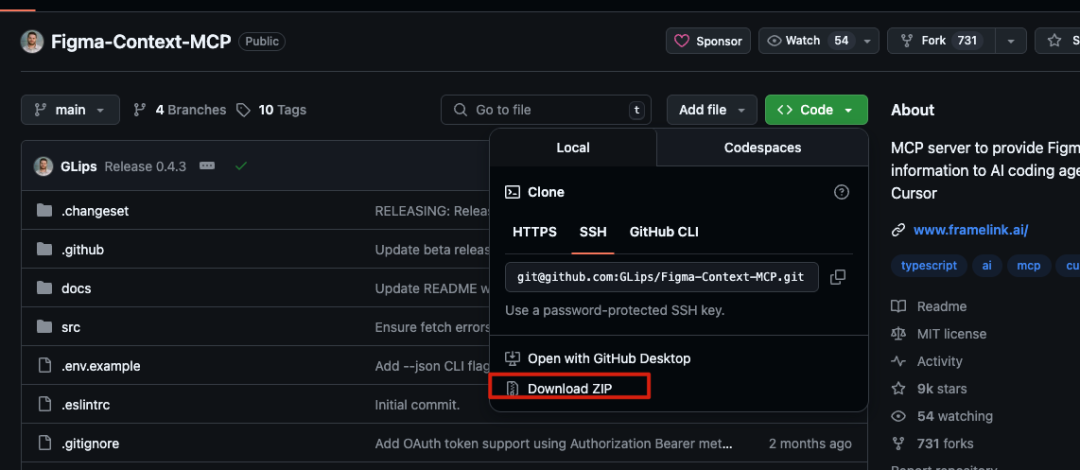This screenshot has height=470, width=1080.
Task: Click the Clone help question mark icon
Action: (x=841, y=192)
